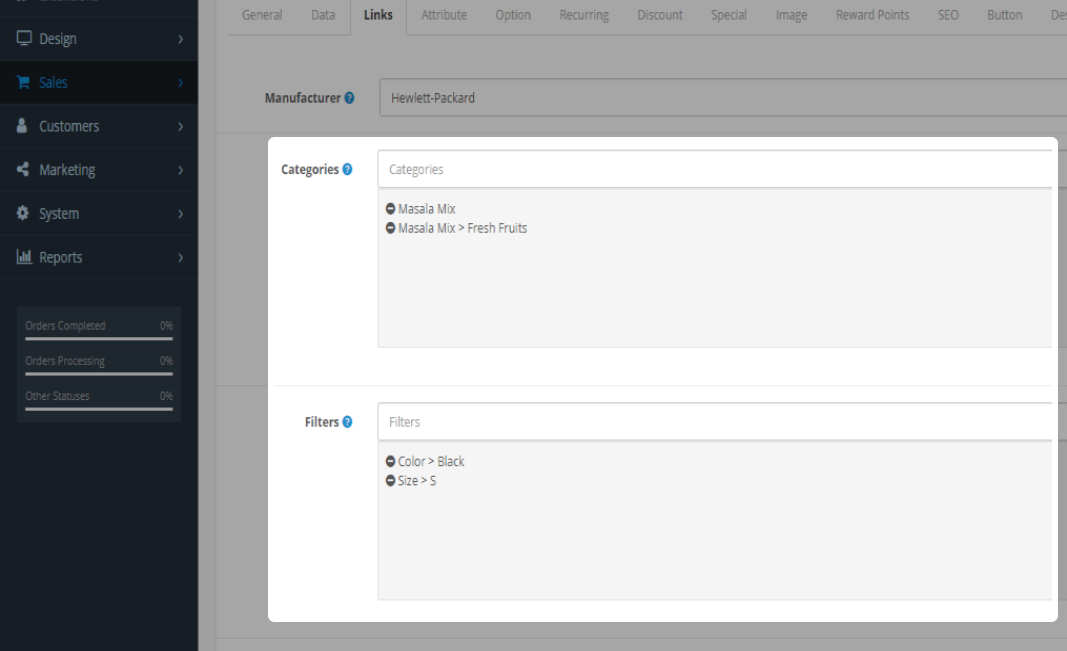This screenshot has width=1067, height=651.
Task: Click the Filters input field
Action: click(x=715, y=422)
